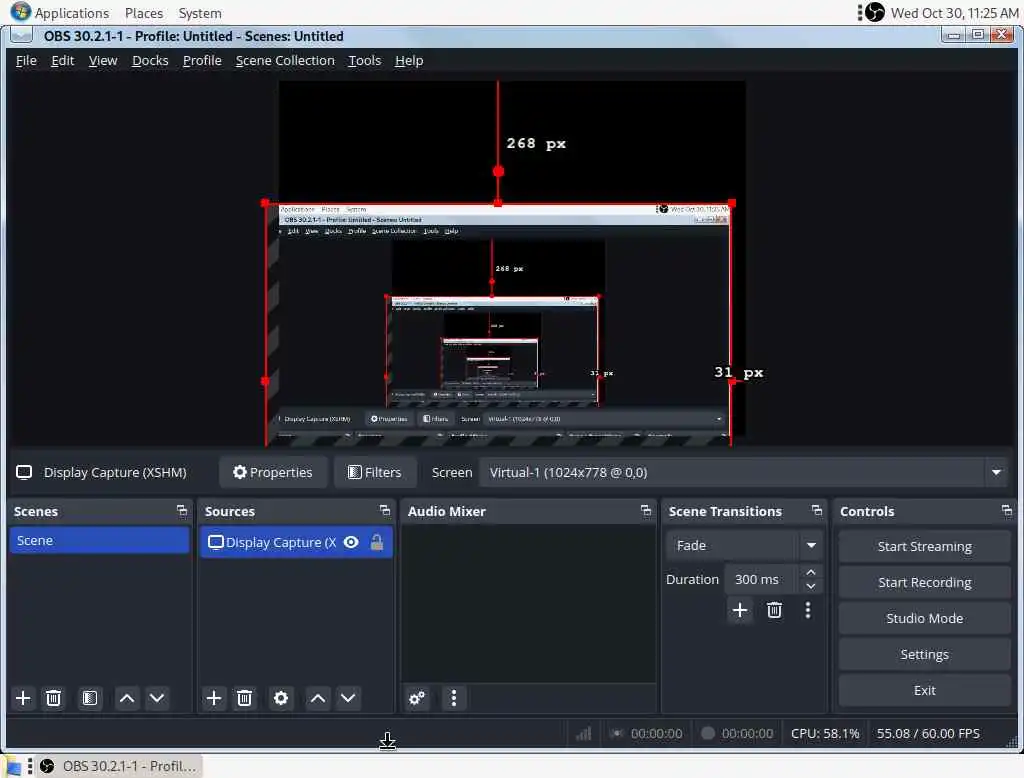1024x778 pixels.
Task: Open transition properties three-dot menu
Action: click(x=808, y=610)
